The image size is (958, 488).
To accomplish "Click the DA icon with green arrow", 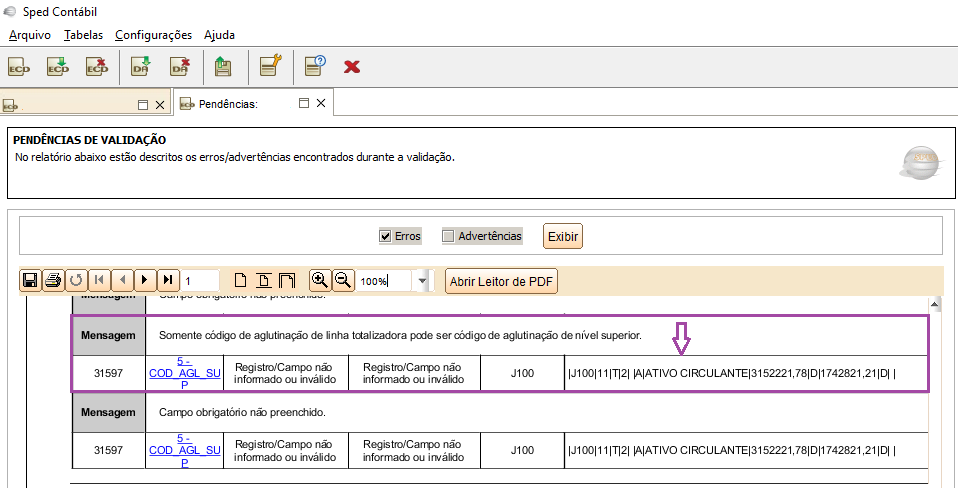I will coord(142,67).
